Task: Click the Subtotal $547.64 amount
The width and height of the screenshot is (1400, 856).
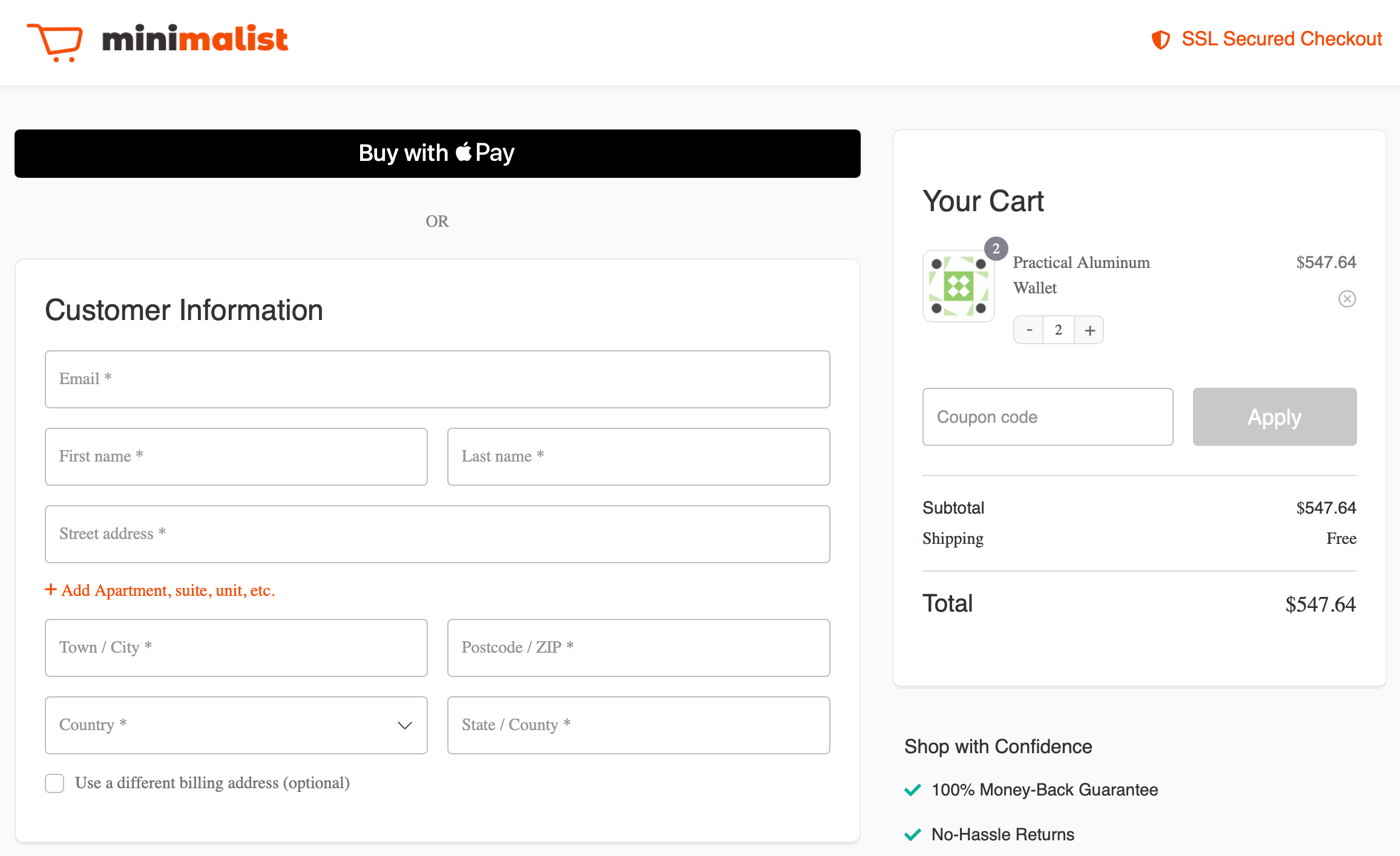Action: [1326, 508]
